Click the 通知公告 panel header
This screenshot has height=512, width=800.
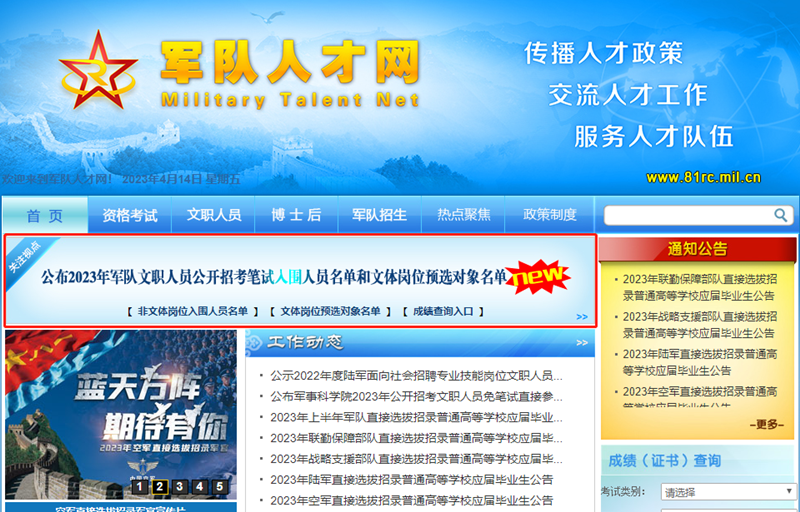coord(697,249)
